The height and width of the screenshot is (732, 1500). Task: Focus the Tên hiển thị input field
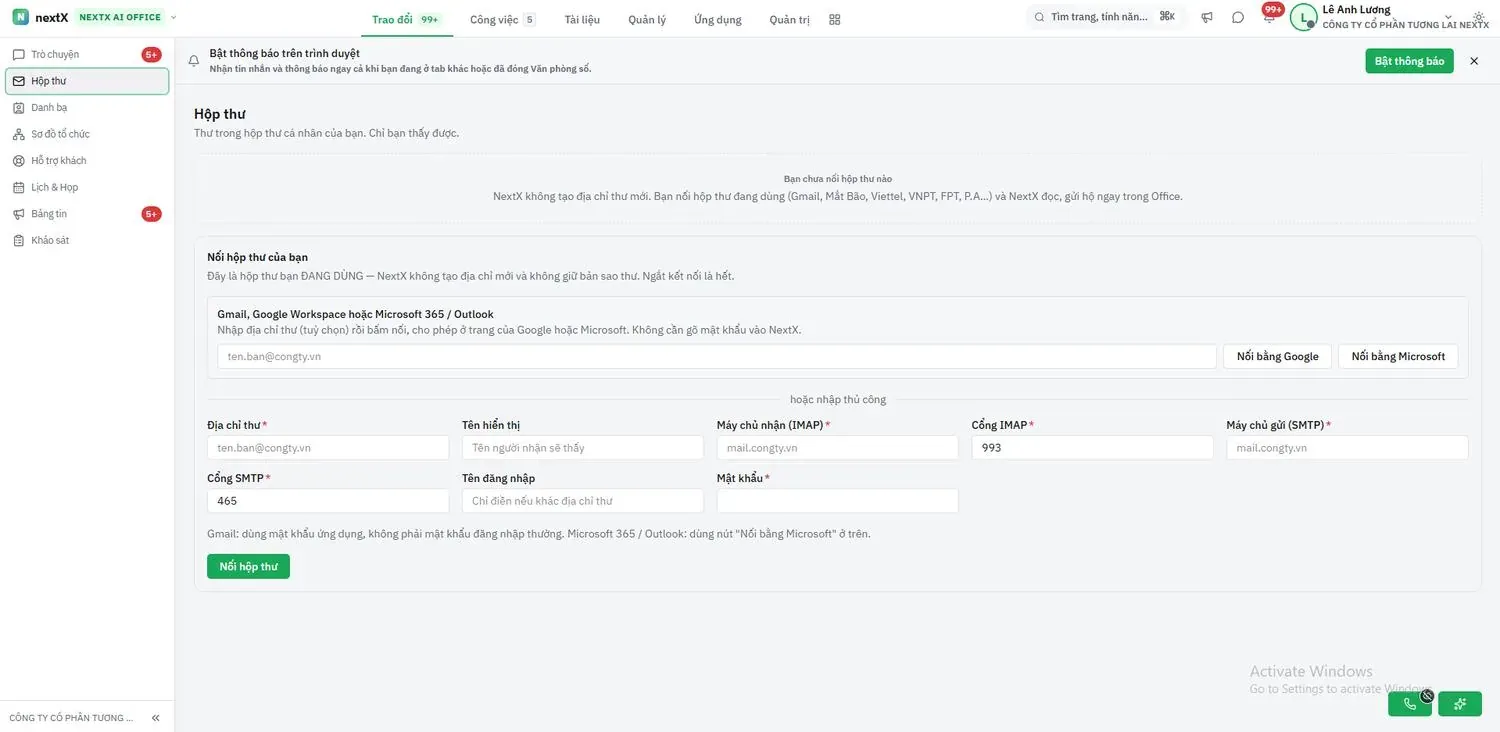(583, 448)
